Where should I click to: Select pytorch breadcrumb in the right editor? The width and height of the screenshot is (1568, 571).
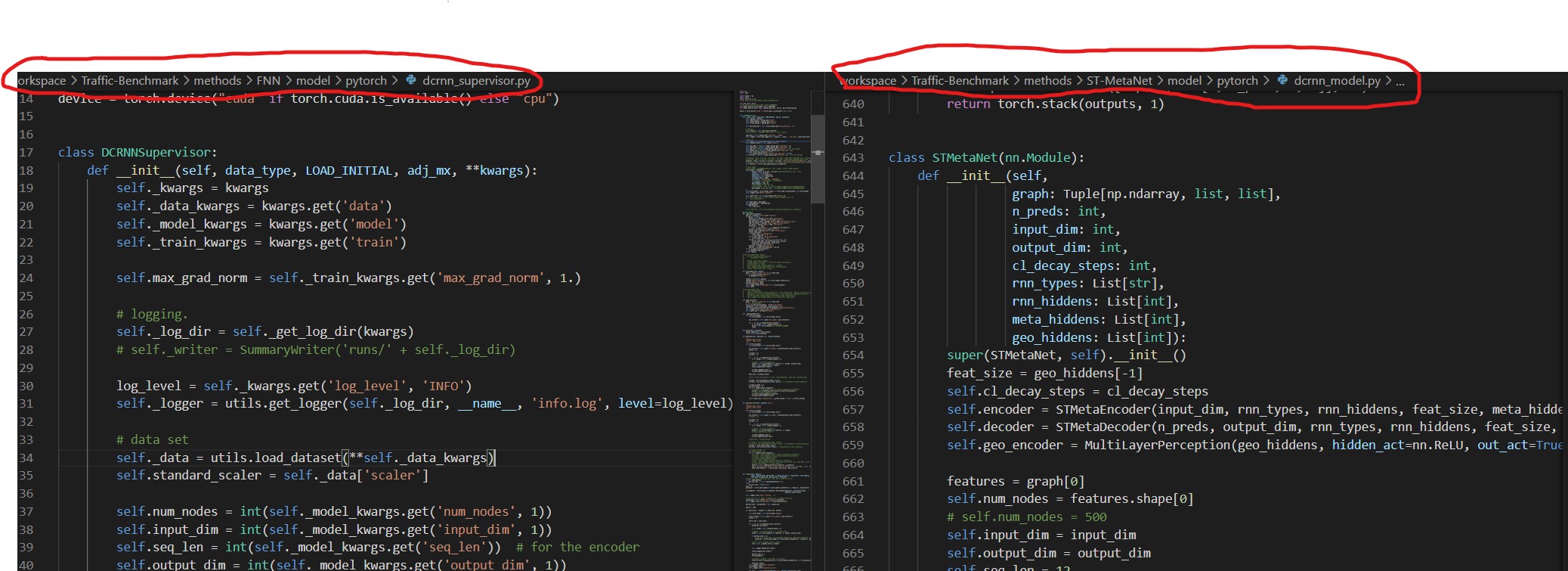click(1237, 80)
